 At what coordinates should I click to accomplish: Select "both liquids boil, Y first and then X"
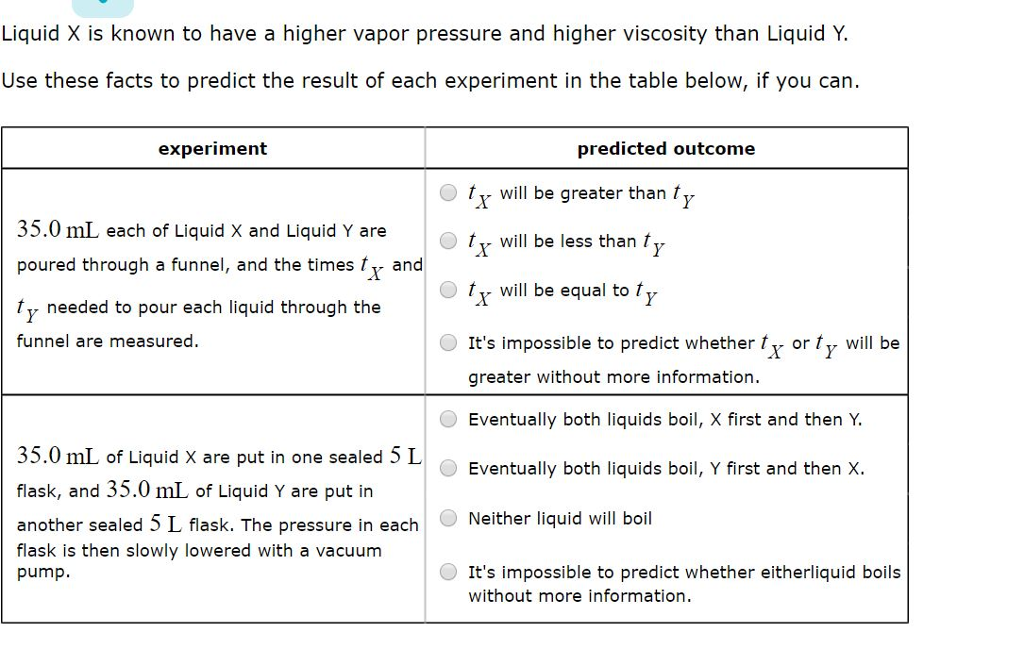pos(448,468)
